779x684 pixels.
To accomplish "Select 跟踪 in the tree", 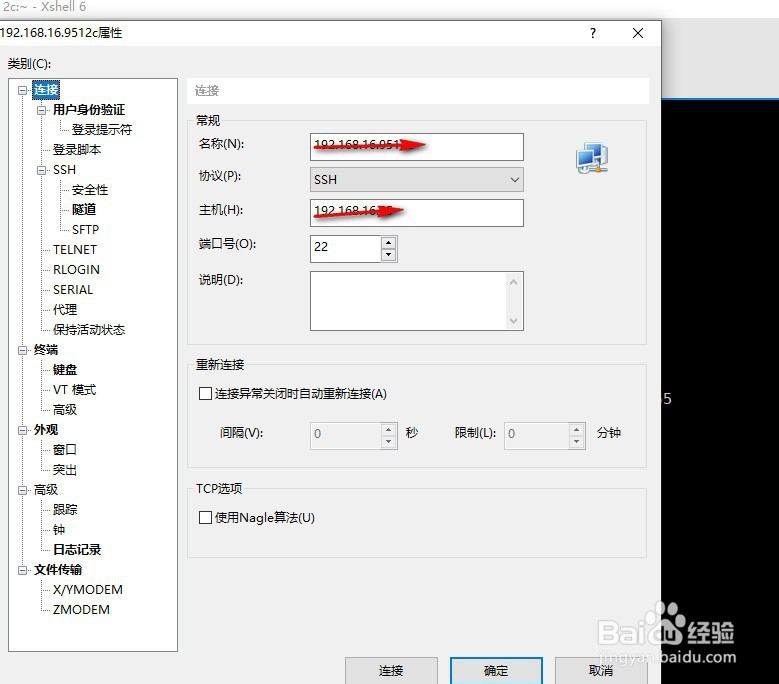I will click(x=65, y=510).
